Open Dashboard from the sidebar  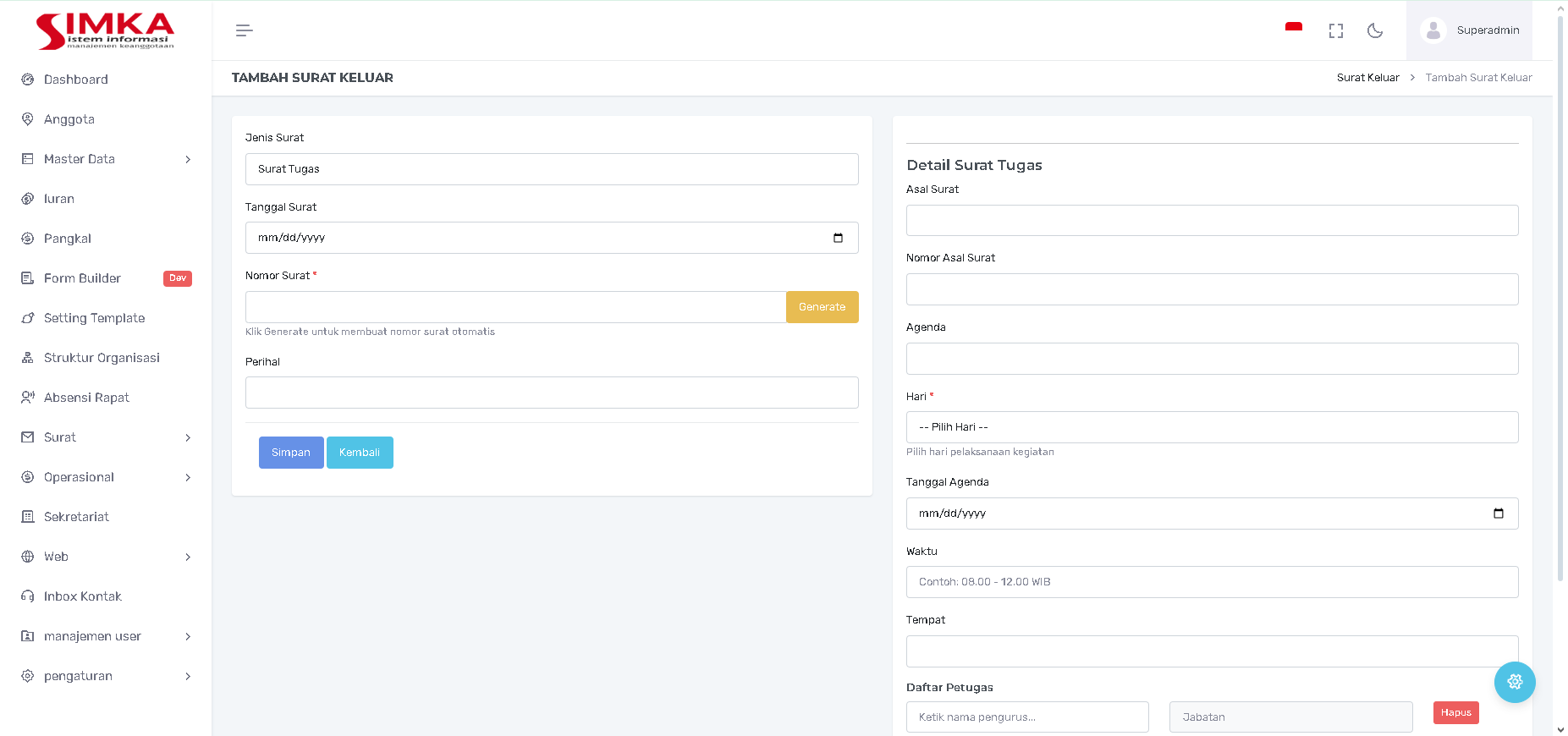[x=76, y=80]
